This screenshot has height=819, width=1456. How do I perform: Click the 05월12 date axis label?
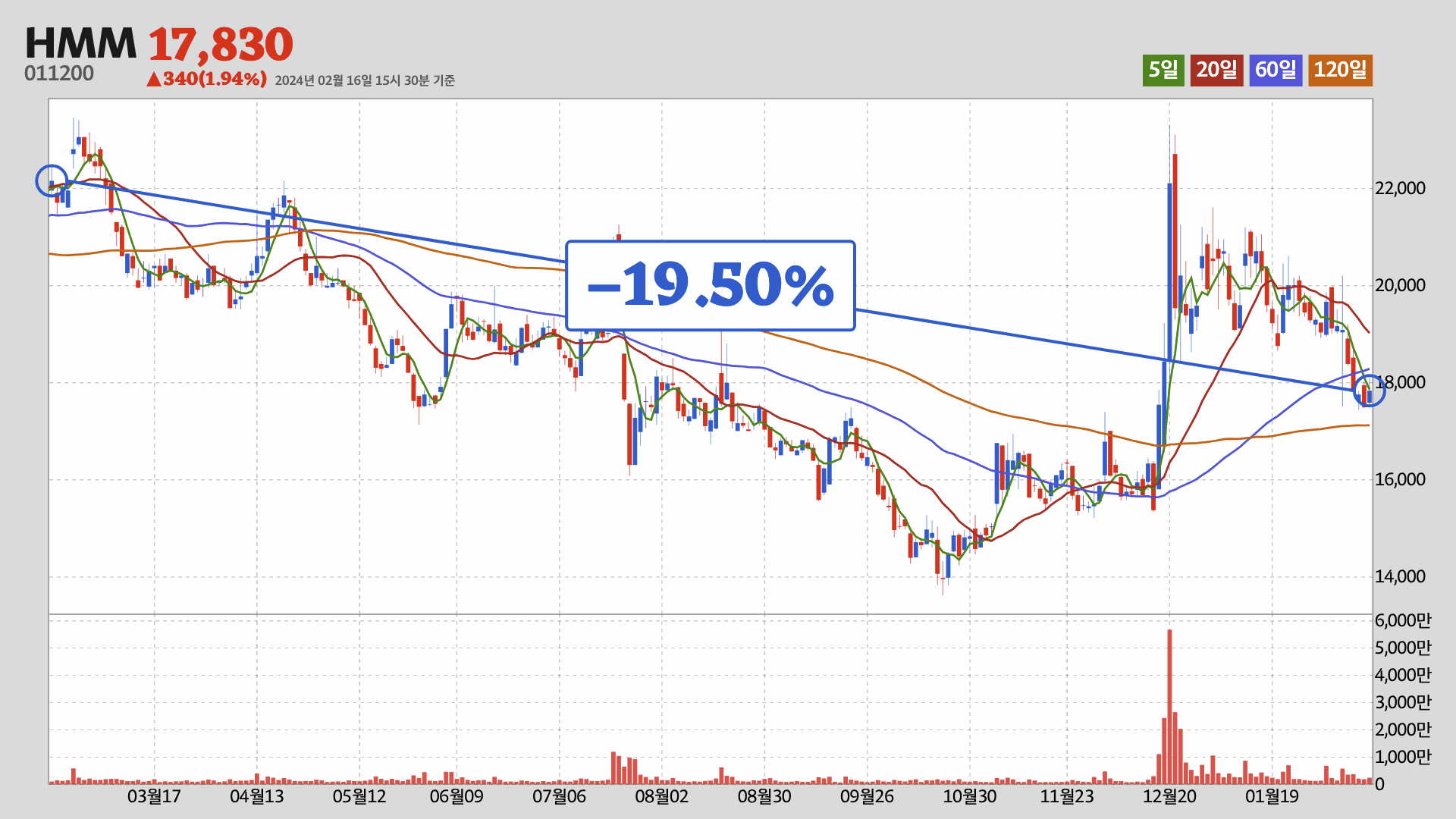click(x=359, y=796)
